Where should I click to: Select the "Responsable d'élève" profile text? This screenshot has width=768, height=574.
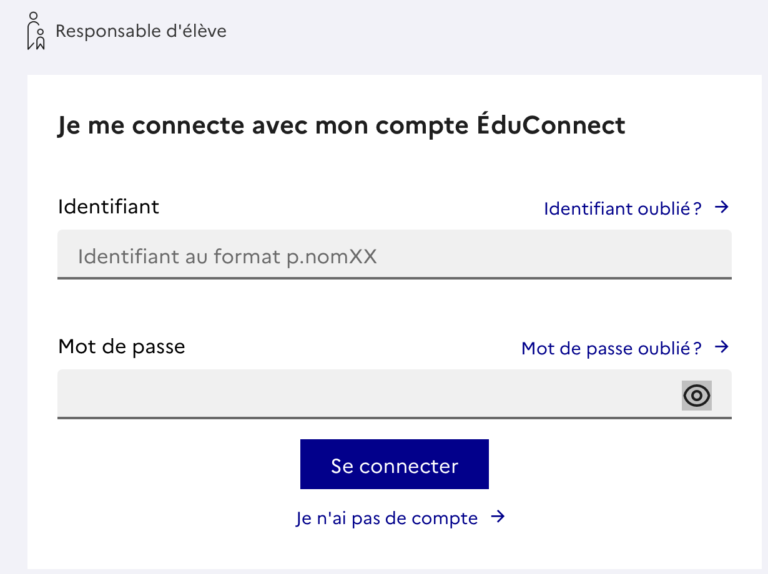pyautogui.click(x=141, y=31)
